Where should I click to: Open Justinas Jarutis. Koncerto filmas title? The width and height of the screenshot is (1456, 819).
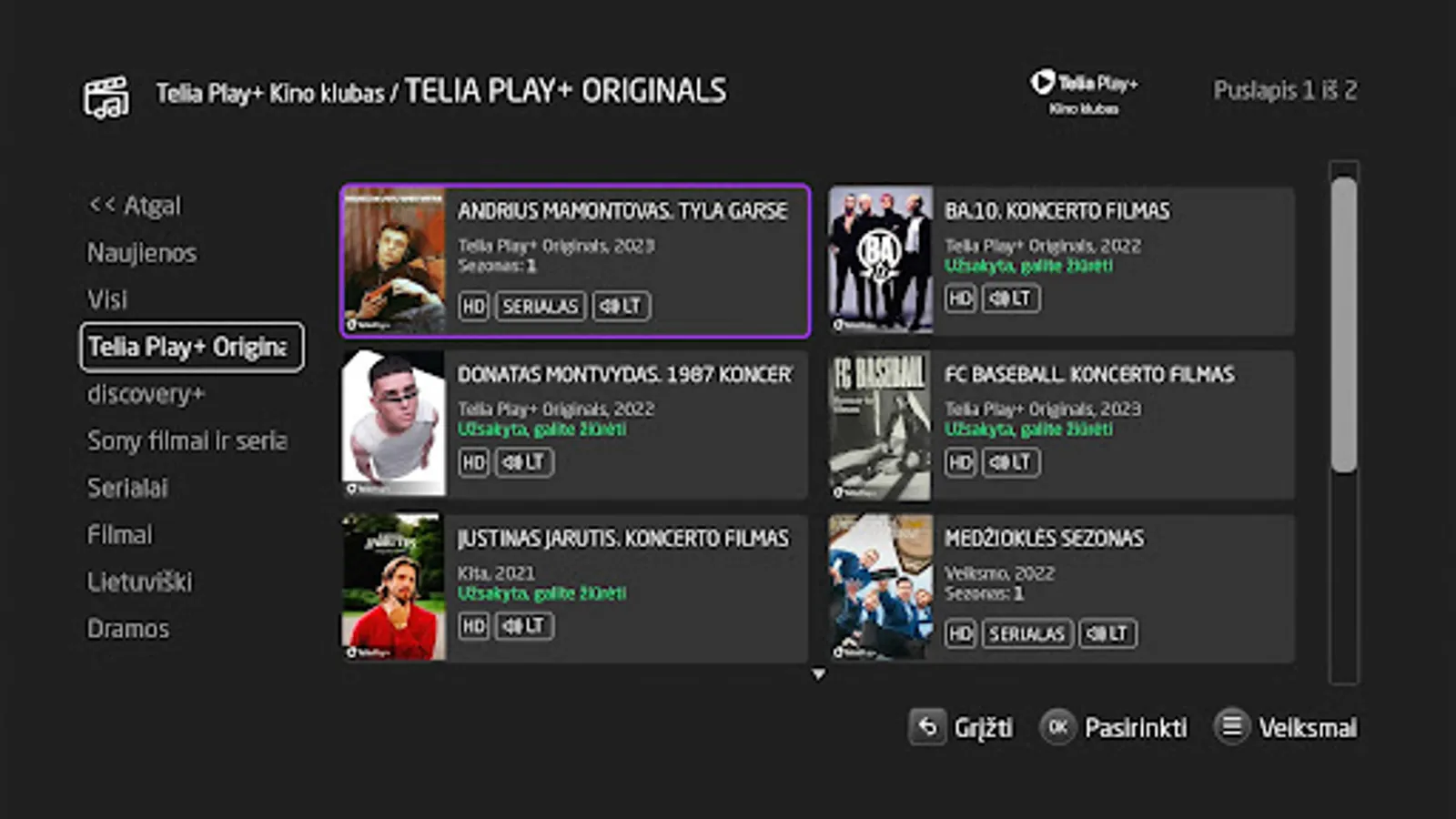pyautogui.click(x=623, y=538)
